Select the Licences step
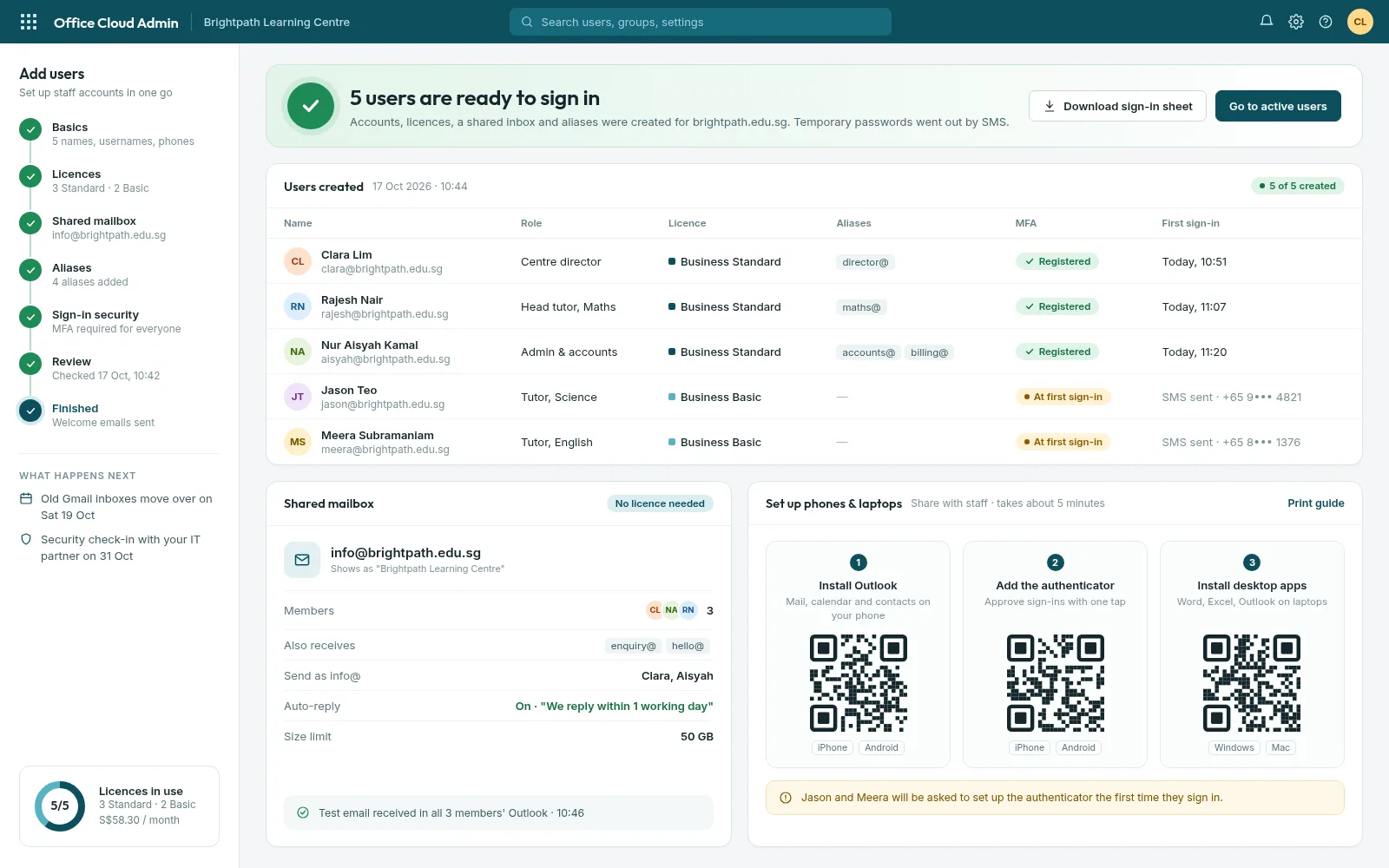The height and width of the screenshot is (868, 1389). (119, 181)
